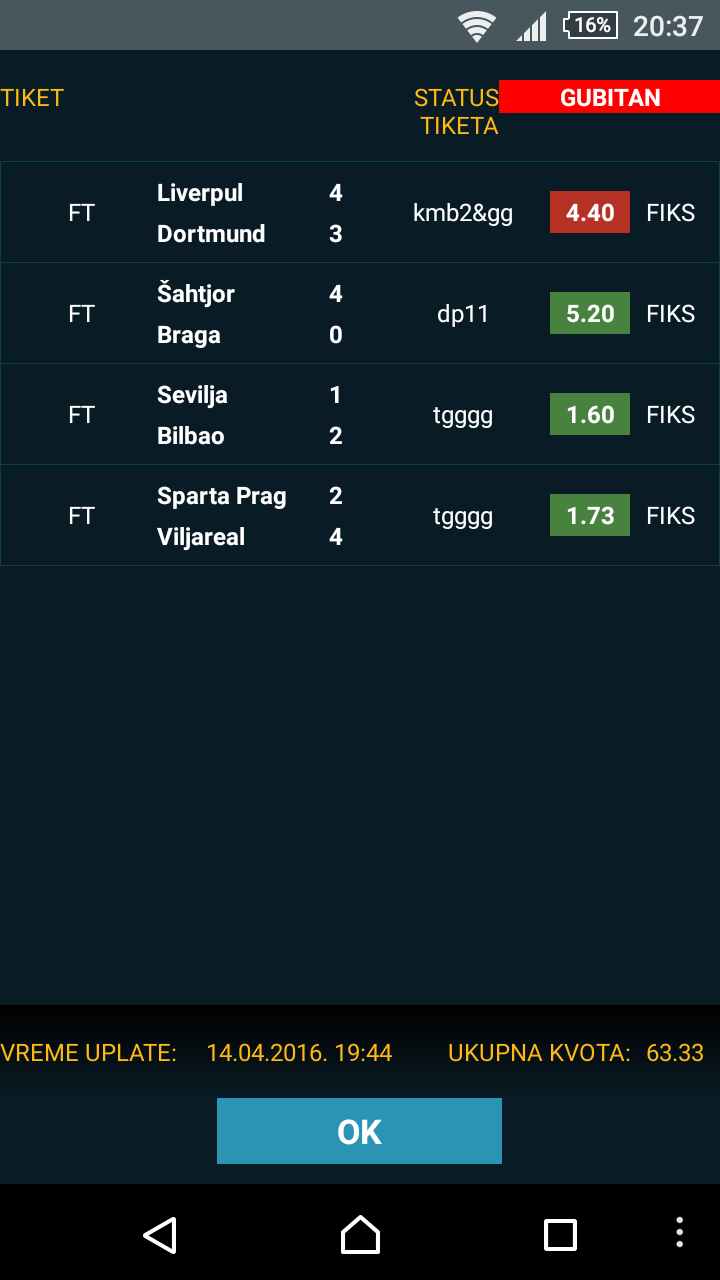Tap the dp11 bet type label

click(x=463, y=314)
